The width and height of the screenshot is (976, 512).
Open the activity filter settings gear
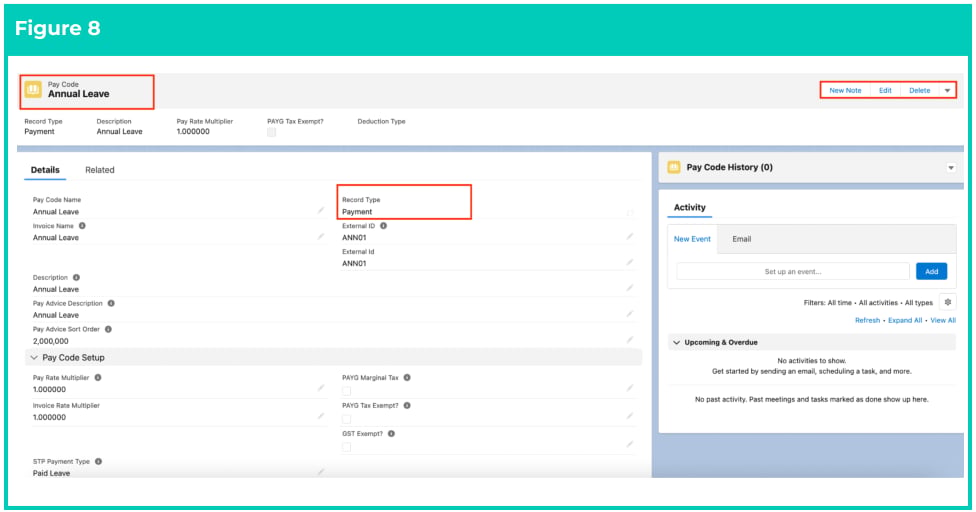point(947,302)
